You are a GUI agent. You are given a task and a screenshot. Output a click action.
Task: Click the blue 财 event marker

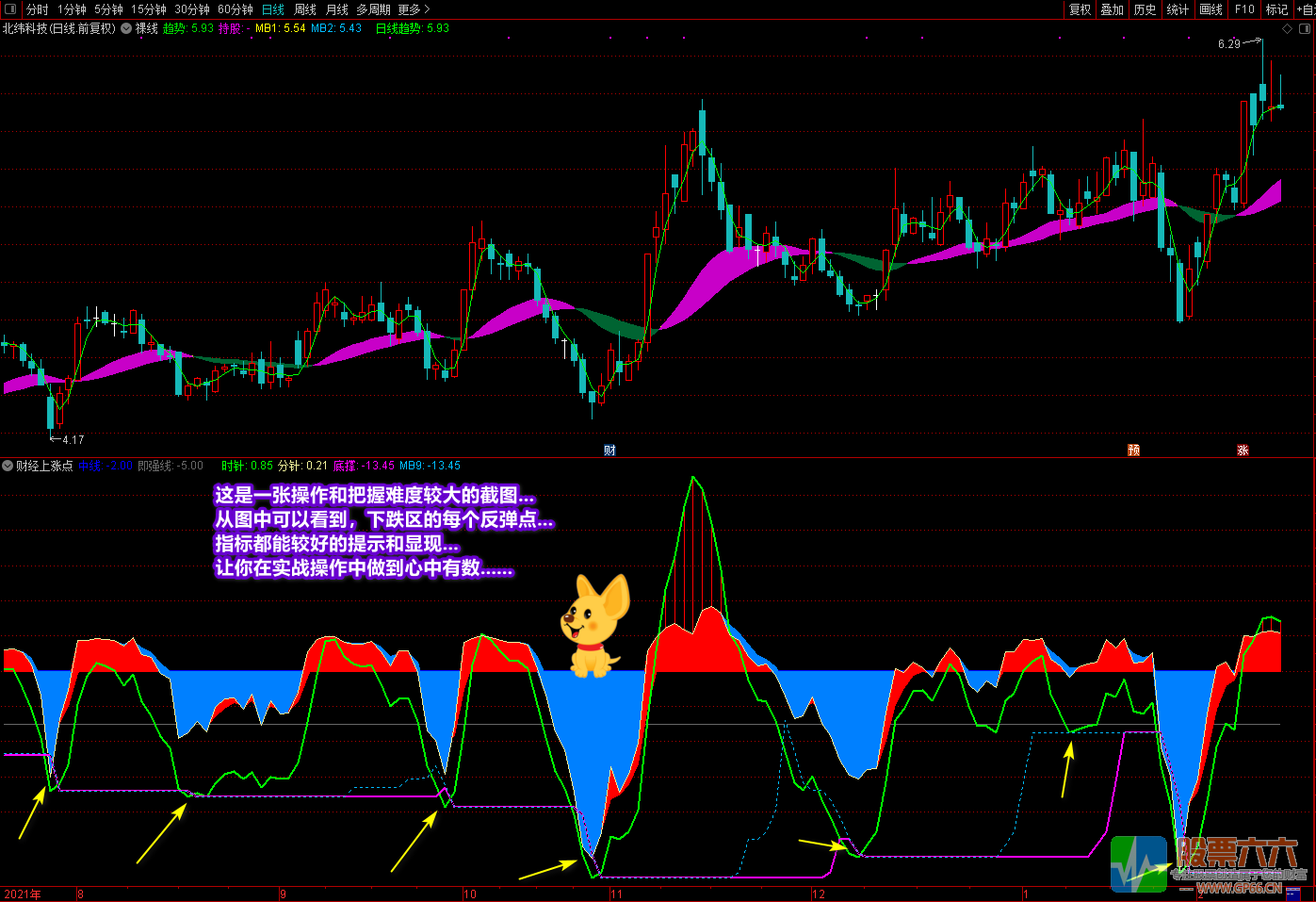[x=609, y=451]
